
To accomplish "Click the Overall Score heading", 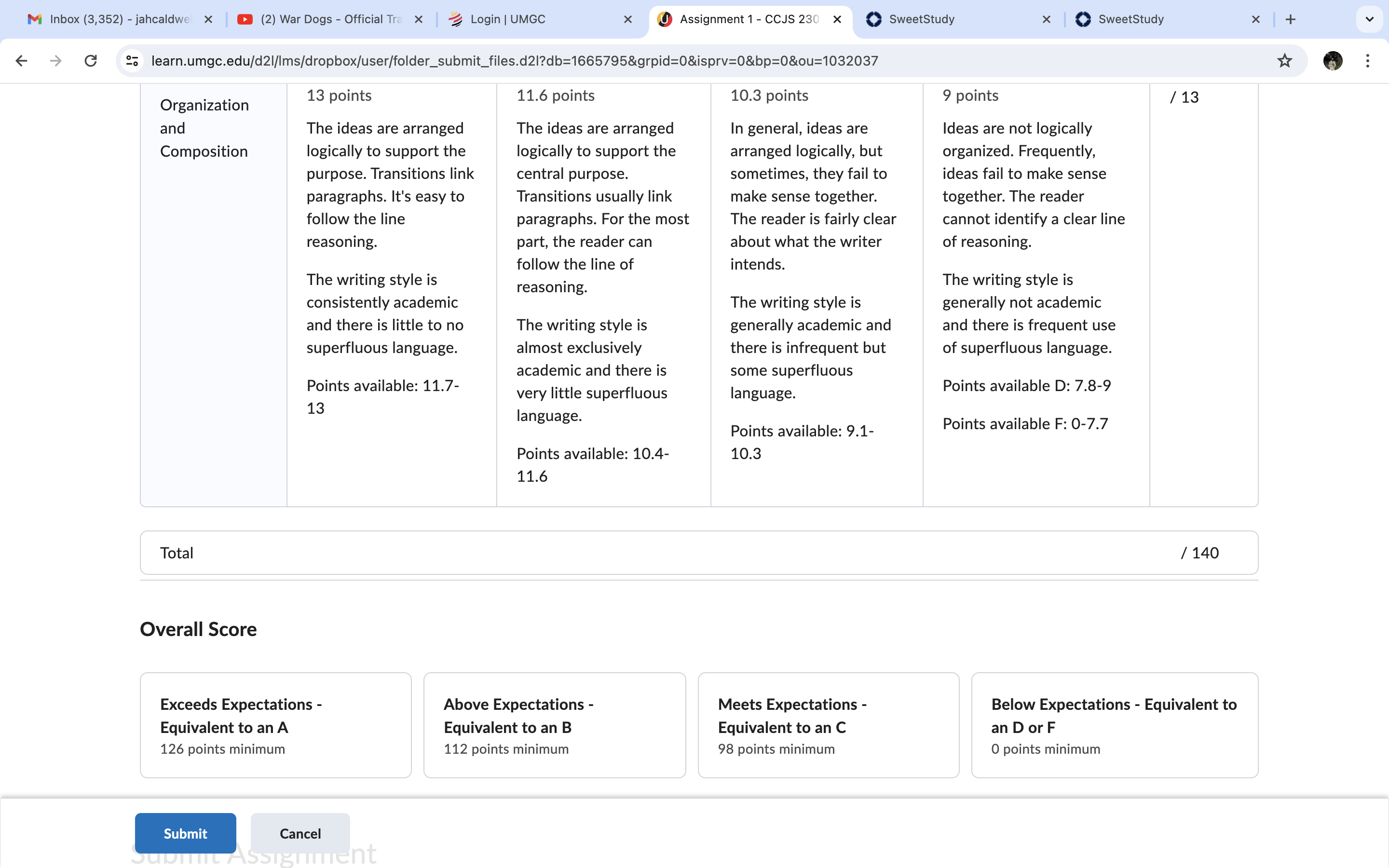I will (x=198, y=629).
